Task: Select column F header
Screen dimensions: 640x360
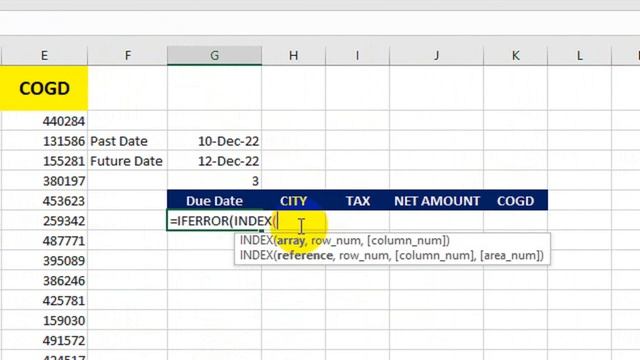Action: coord(127,56)
